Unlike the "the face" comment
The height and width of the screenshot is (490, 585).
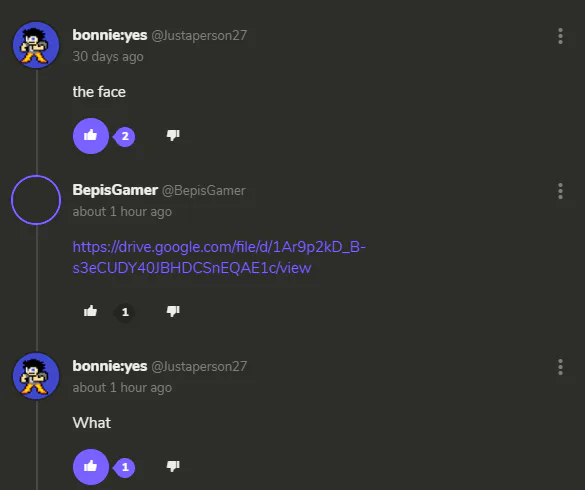[x=91, y=136]
